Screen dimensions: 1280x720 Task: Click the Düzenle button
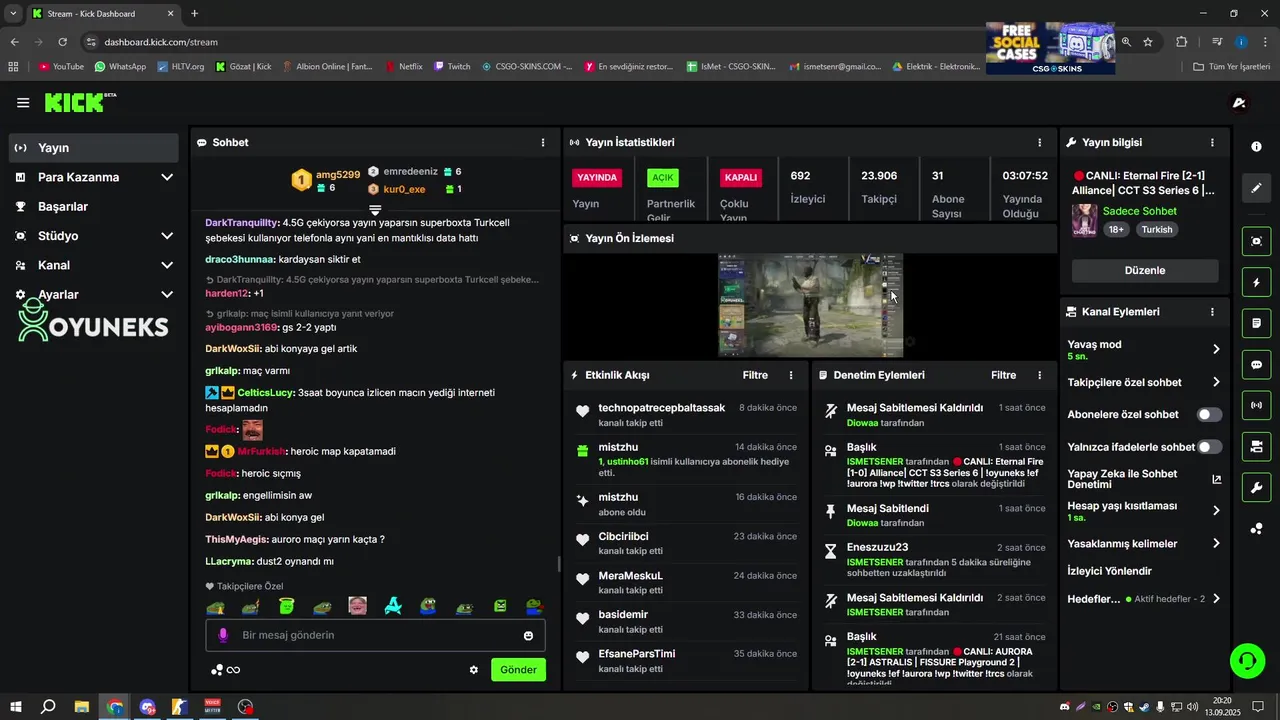pyautogui.click(x=1145, y=270)
